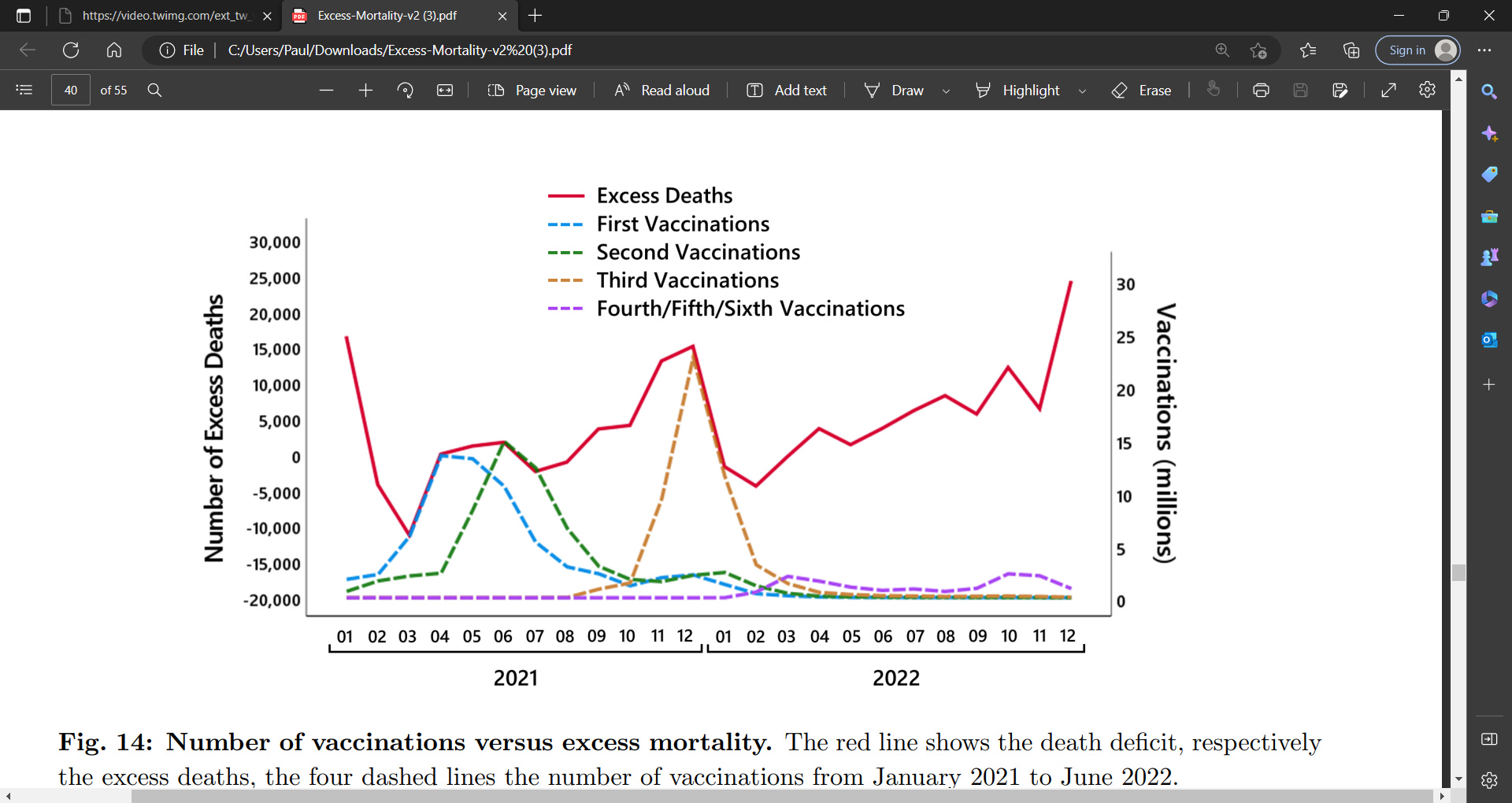Activate the Highlight tool
This screenshot has width=1512, height=803.
pos(1018,91)
